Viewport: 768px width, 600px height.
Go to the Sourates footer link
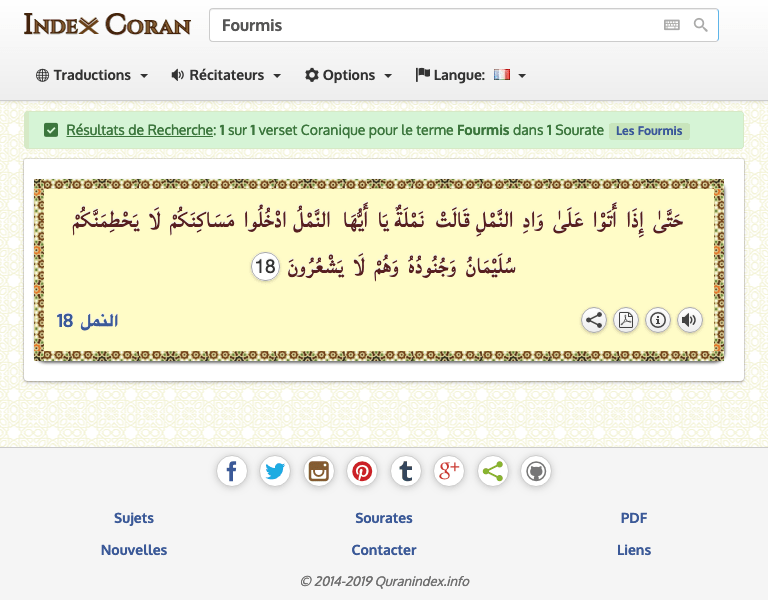click(x=384, y=518)
